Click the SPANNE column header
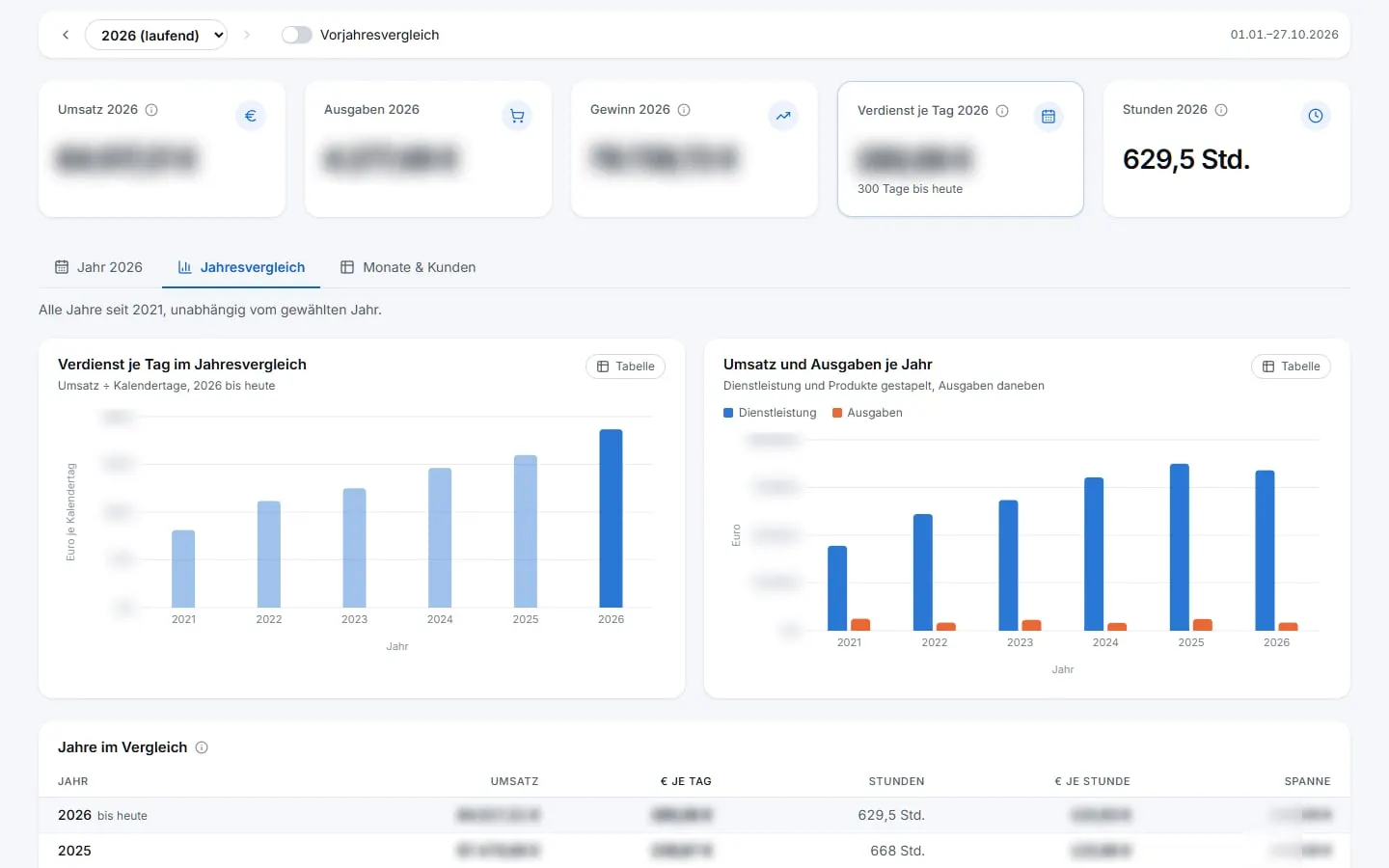This screenshot has width=1389, height=868. coord(1307,781)
